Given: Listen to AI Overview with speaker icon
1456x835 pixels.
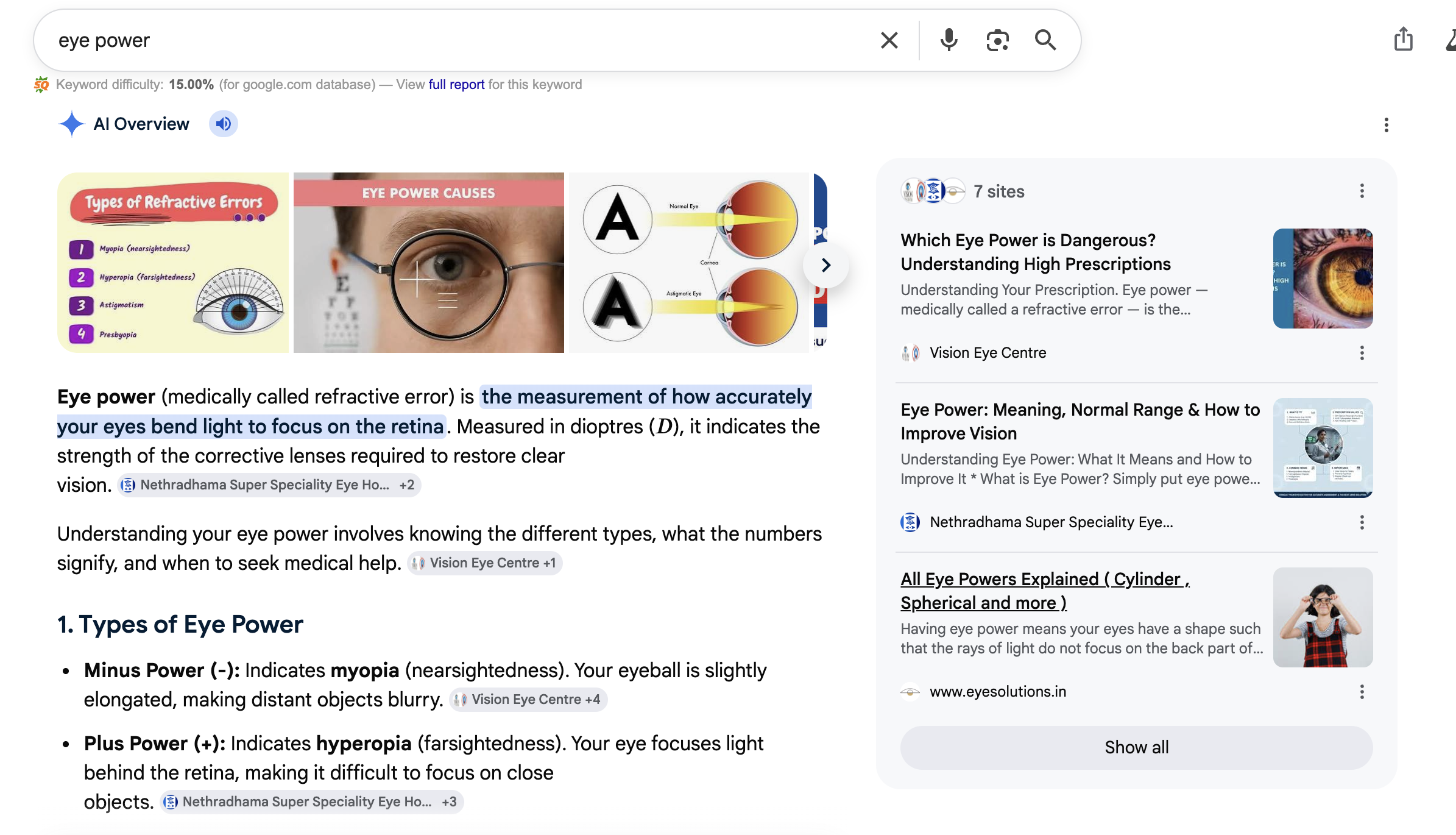Looking at the screenshot, I should 224,124.
